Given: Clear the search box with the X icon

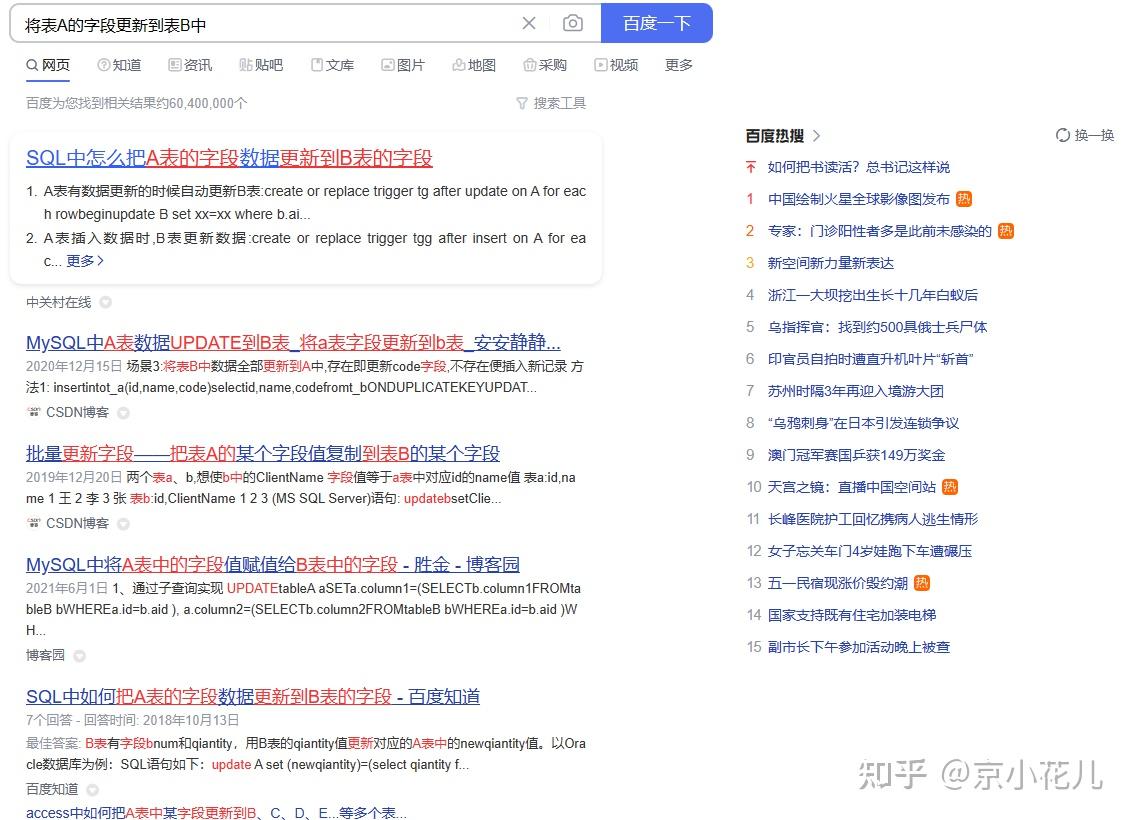Looking at the screenshot, I should coord(529,23).
